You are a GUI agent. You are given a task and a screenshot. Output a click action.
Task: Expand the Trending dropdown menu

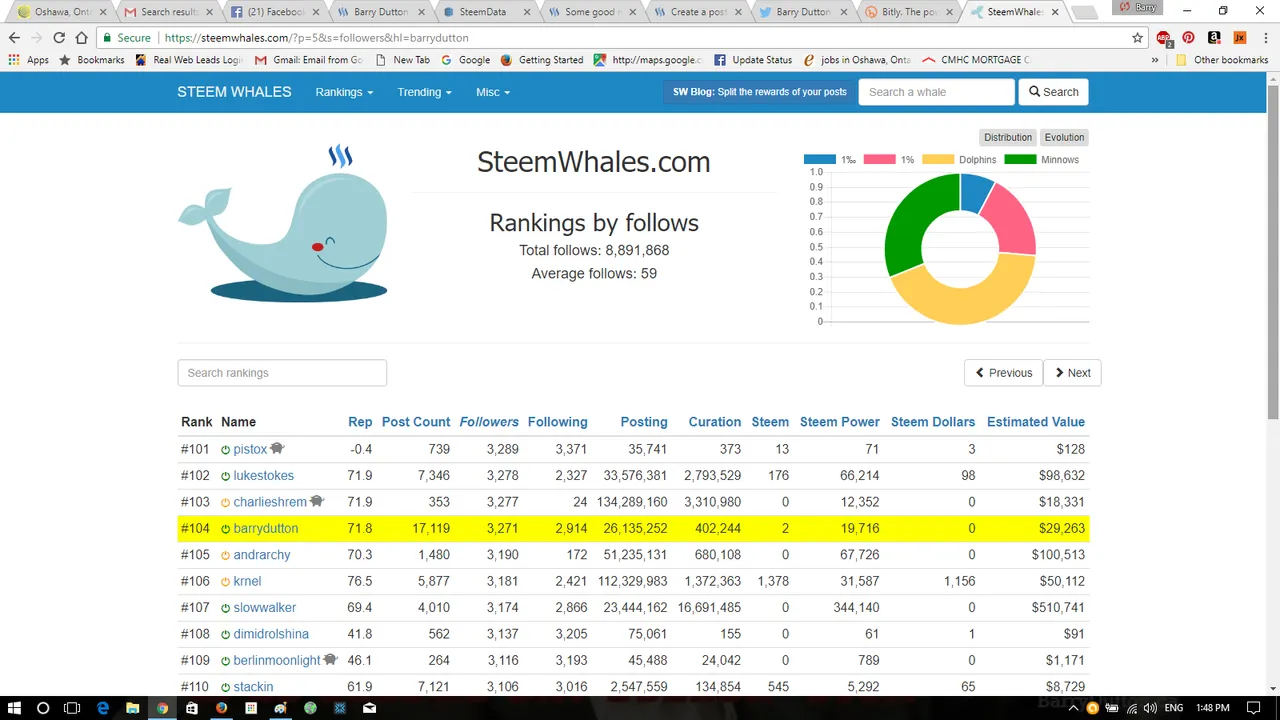[x=424, y=92]
